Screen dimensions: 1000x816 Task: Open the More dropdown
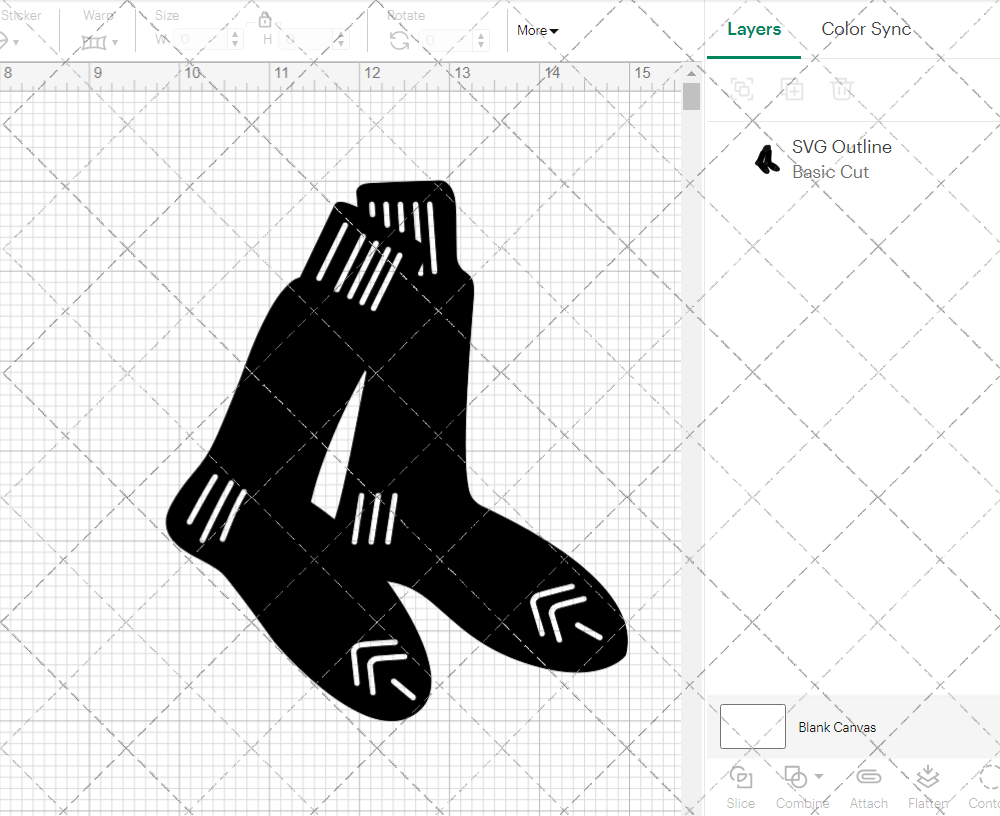coord(537,31)
